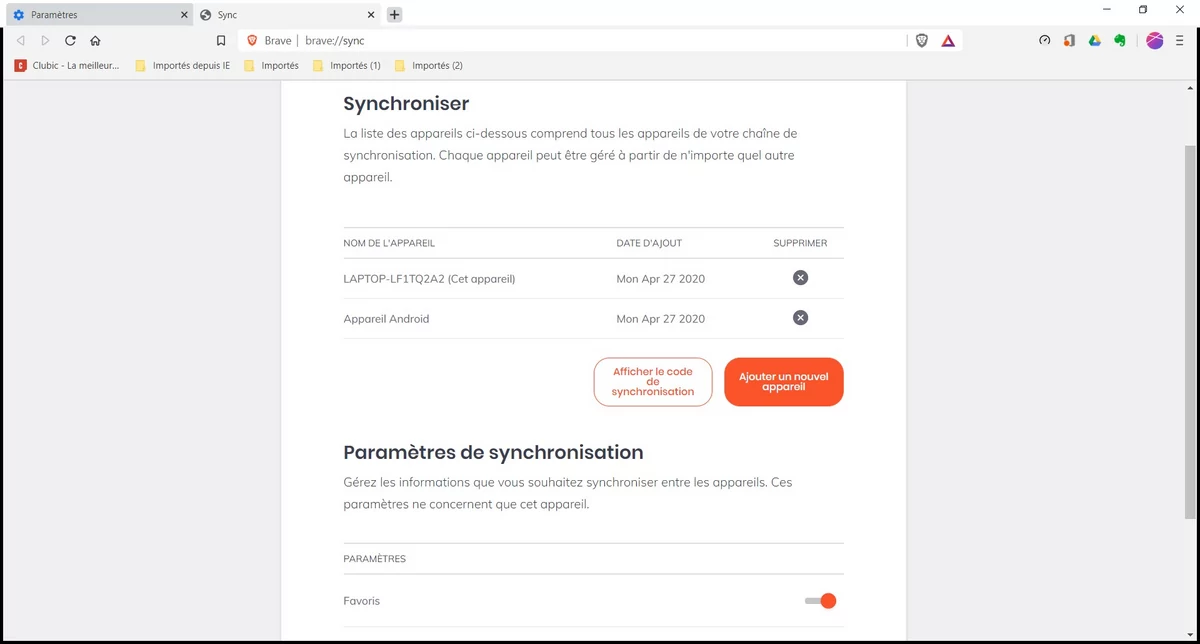Image resolution: width=1200 pixels, height=644 pixels.
Task: Click the date beside Appareil Android
Action: [660, 319]
